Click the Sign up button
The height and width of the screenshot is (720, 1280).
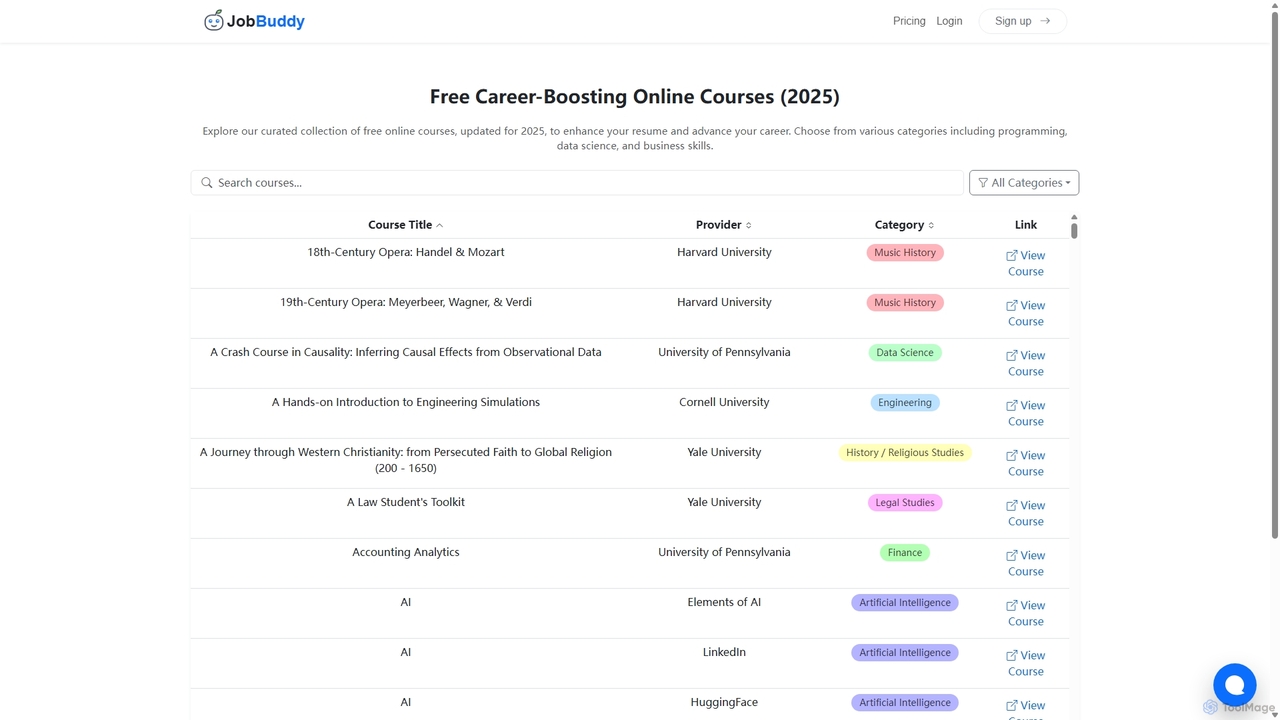tap(1022, 21)
